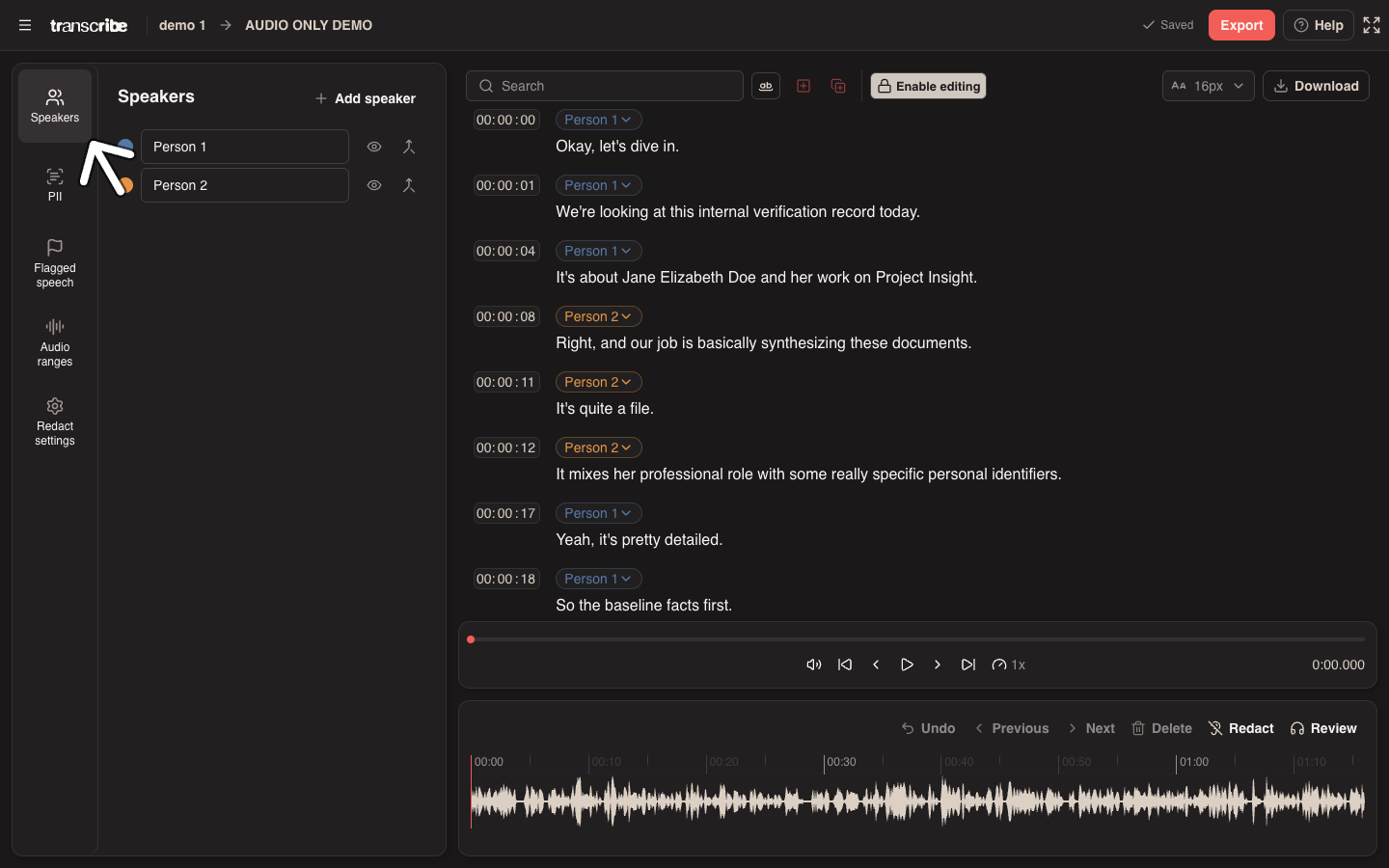Open the speaker dropdown at 00:00:08
The width and height of the screenshot is (1389, 868).
(599, 316)
